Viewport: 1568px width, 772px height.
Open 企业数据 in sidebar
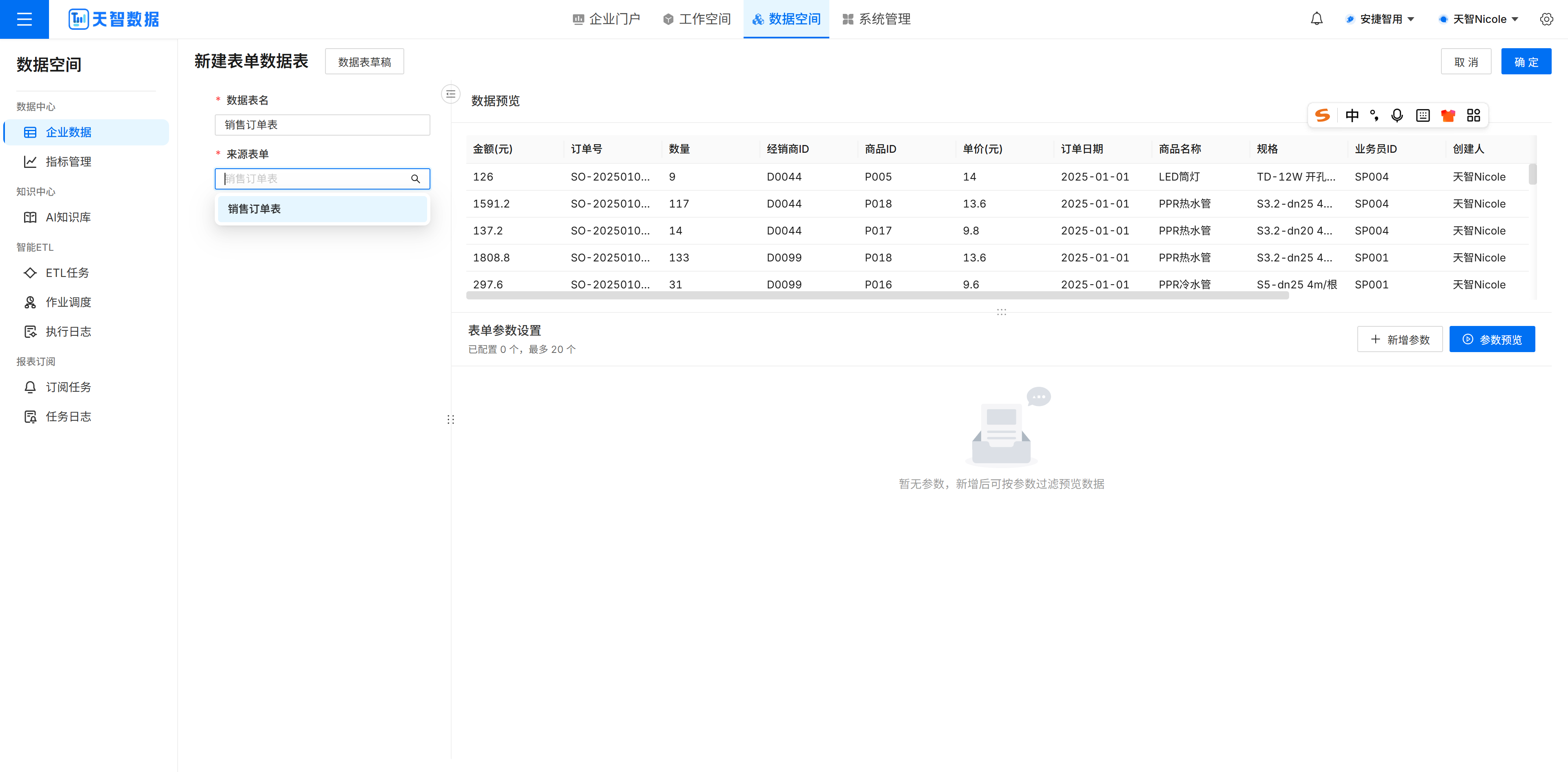click(87, 132)
